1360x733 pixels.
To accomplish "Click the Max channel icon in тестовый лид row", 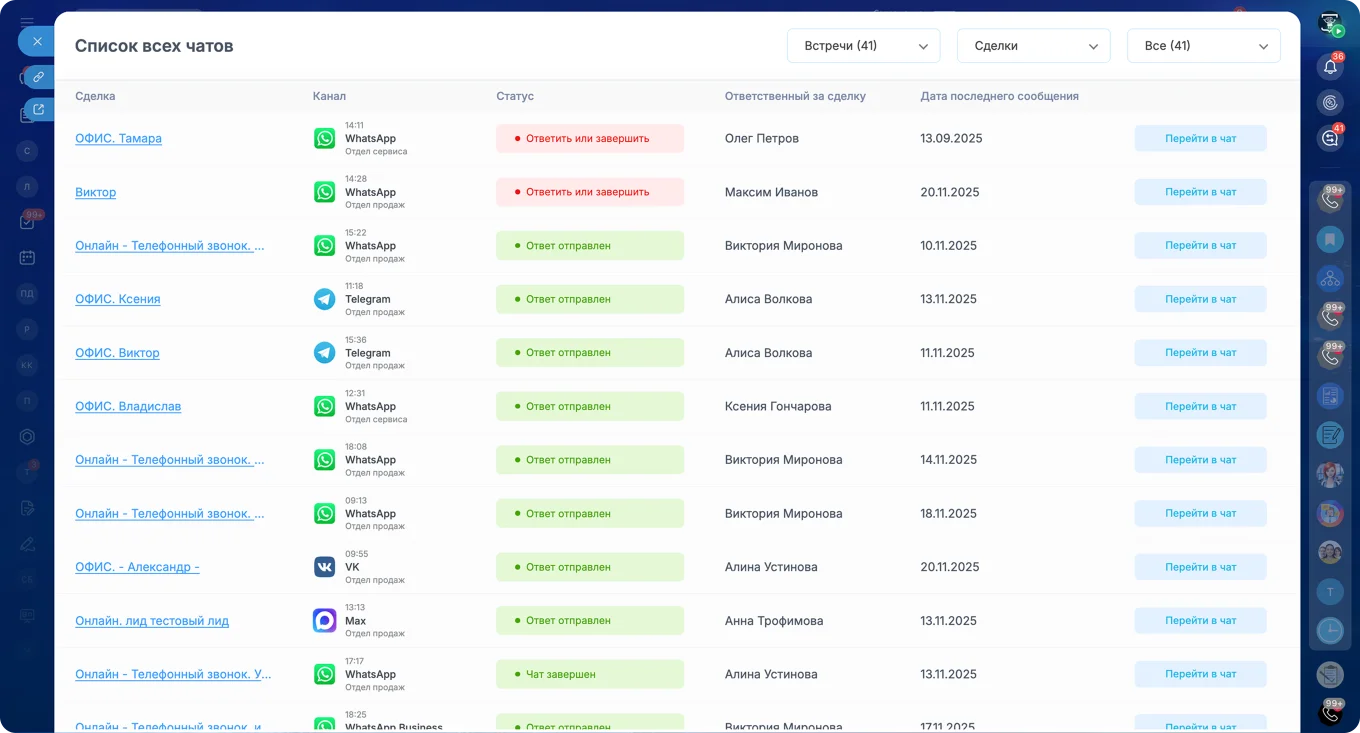I will (x=324, y=621).
